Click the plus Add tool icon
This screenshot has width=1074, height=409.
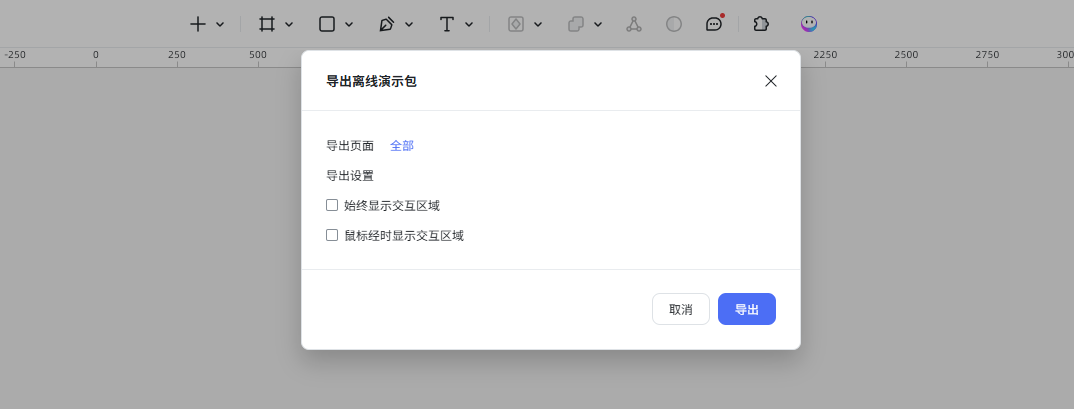click(x=198, y=24)
